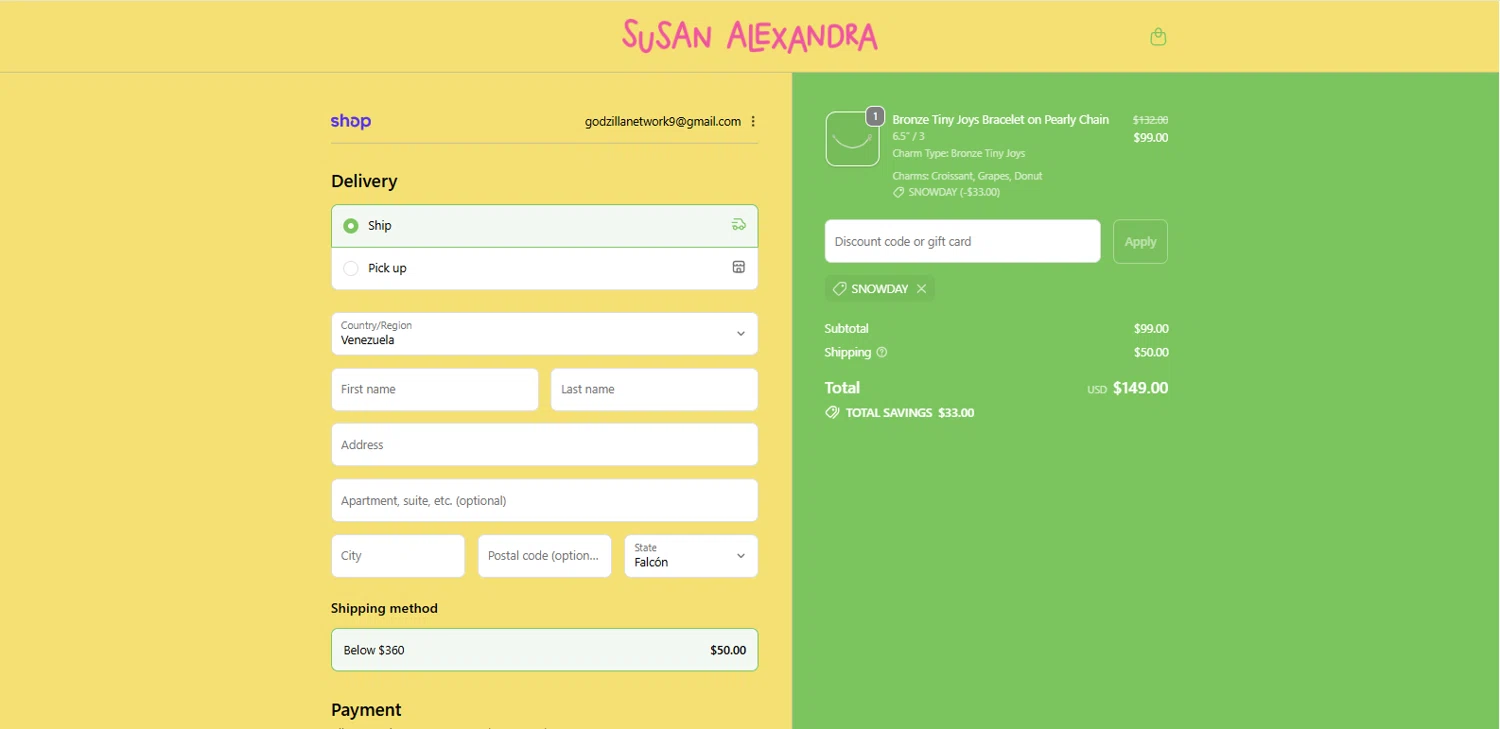Screen dimensions: 1500x729
Task: Focus the City field
Action: coord(398,556)
